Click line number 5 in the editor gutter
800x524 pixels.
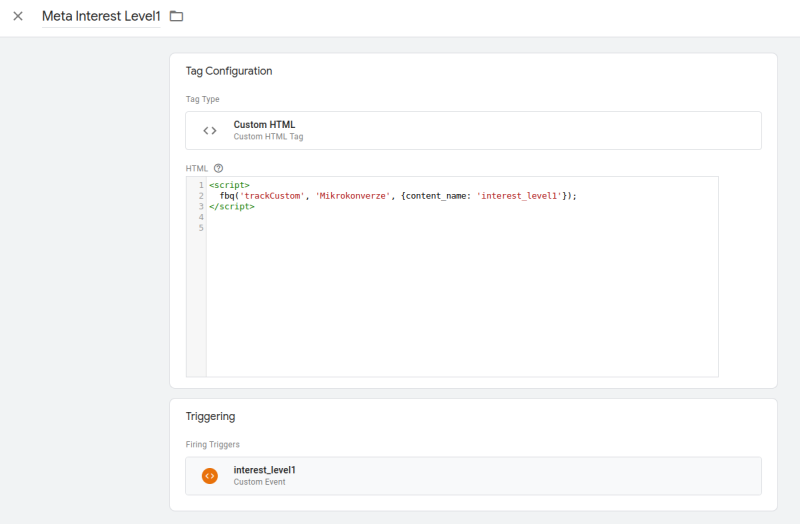pos(200,228)
